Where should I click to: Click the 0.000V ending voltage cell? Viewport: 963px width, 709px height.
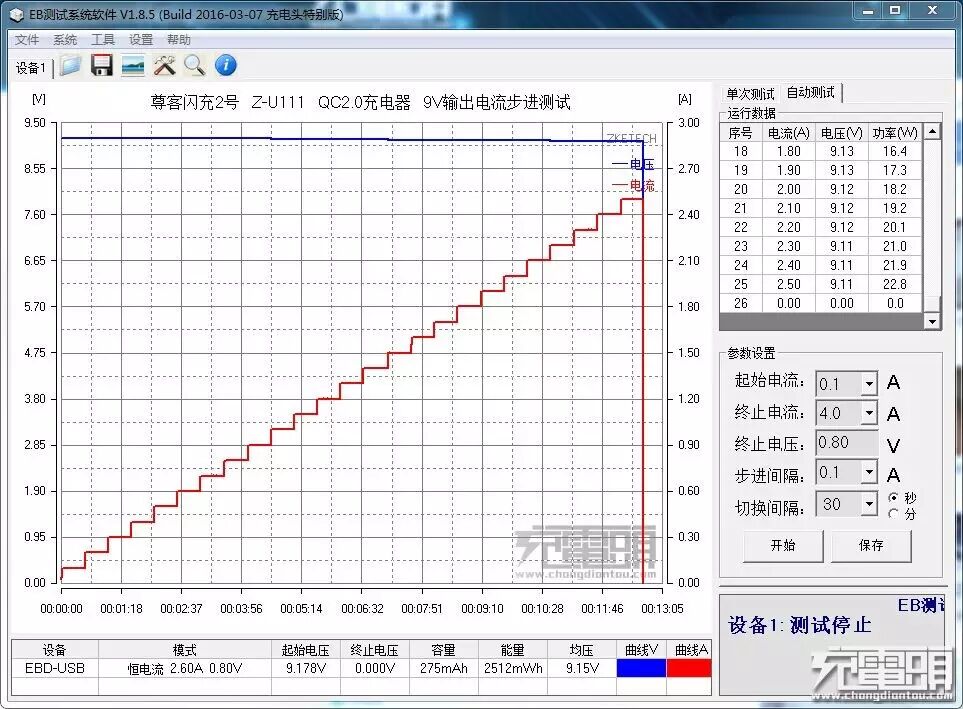(375, 668)
